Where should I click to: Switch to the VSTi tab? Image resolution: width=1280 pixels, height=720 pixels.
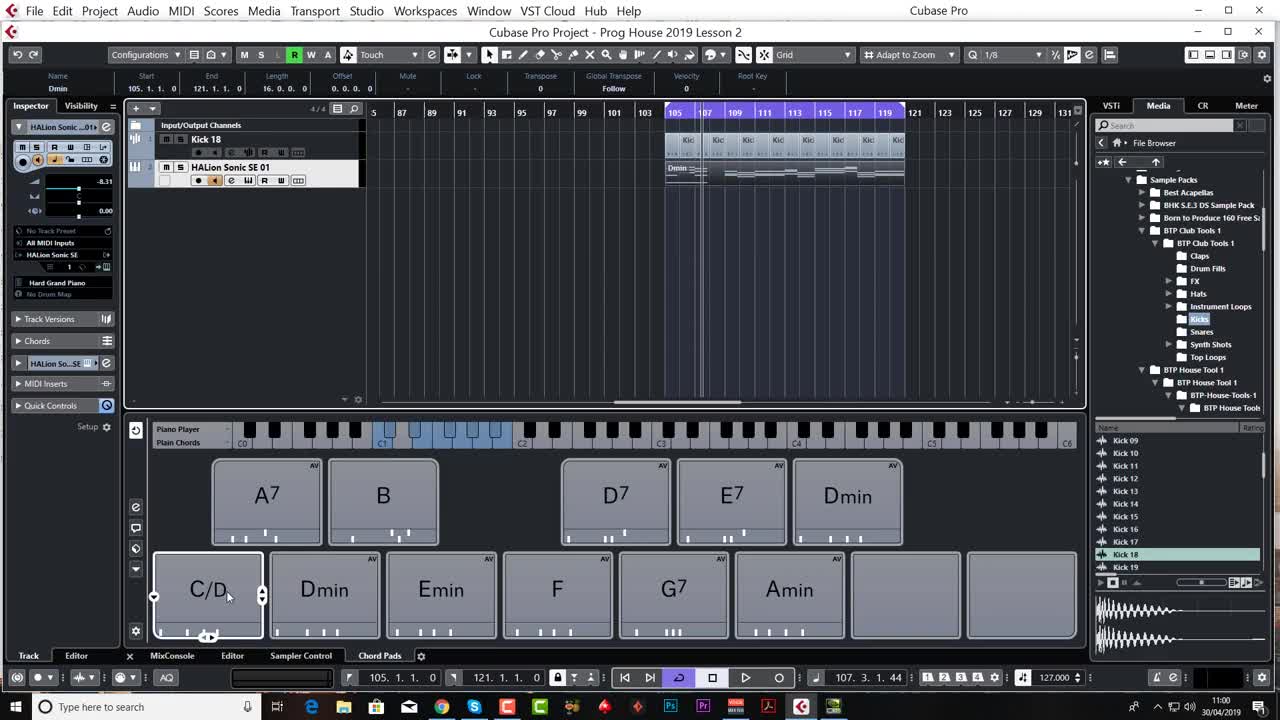tap(1111, 106)
